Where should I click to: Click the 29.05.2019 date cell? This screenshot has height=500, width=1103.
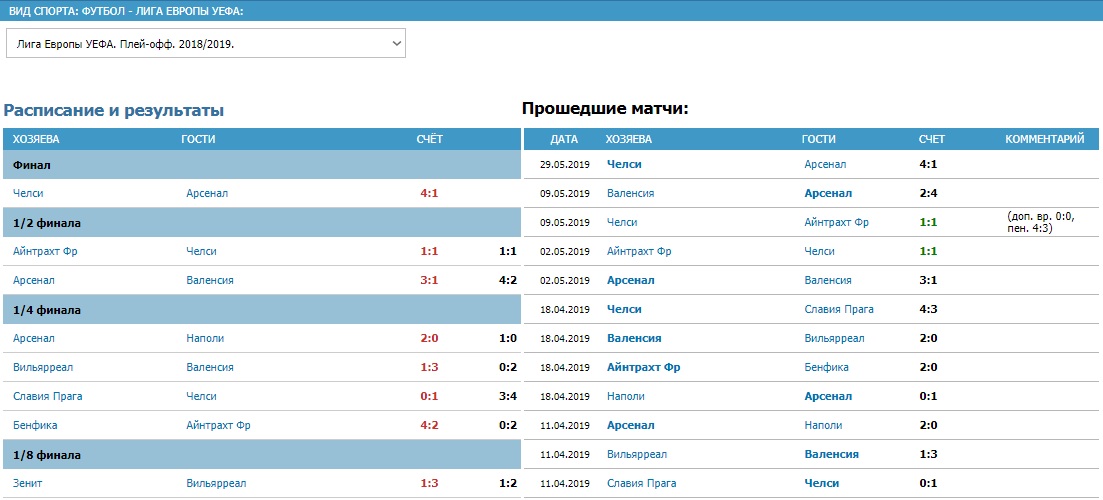(564, 165)
